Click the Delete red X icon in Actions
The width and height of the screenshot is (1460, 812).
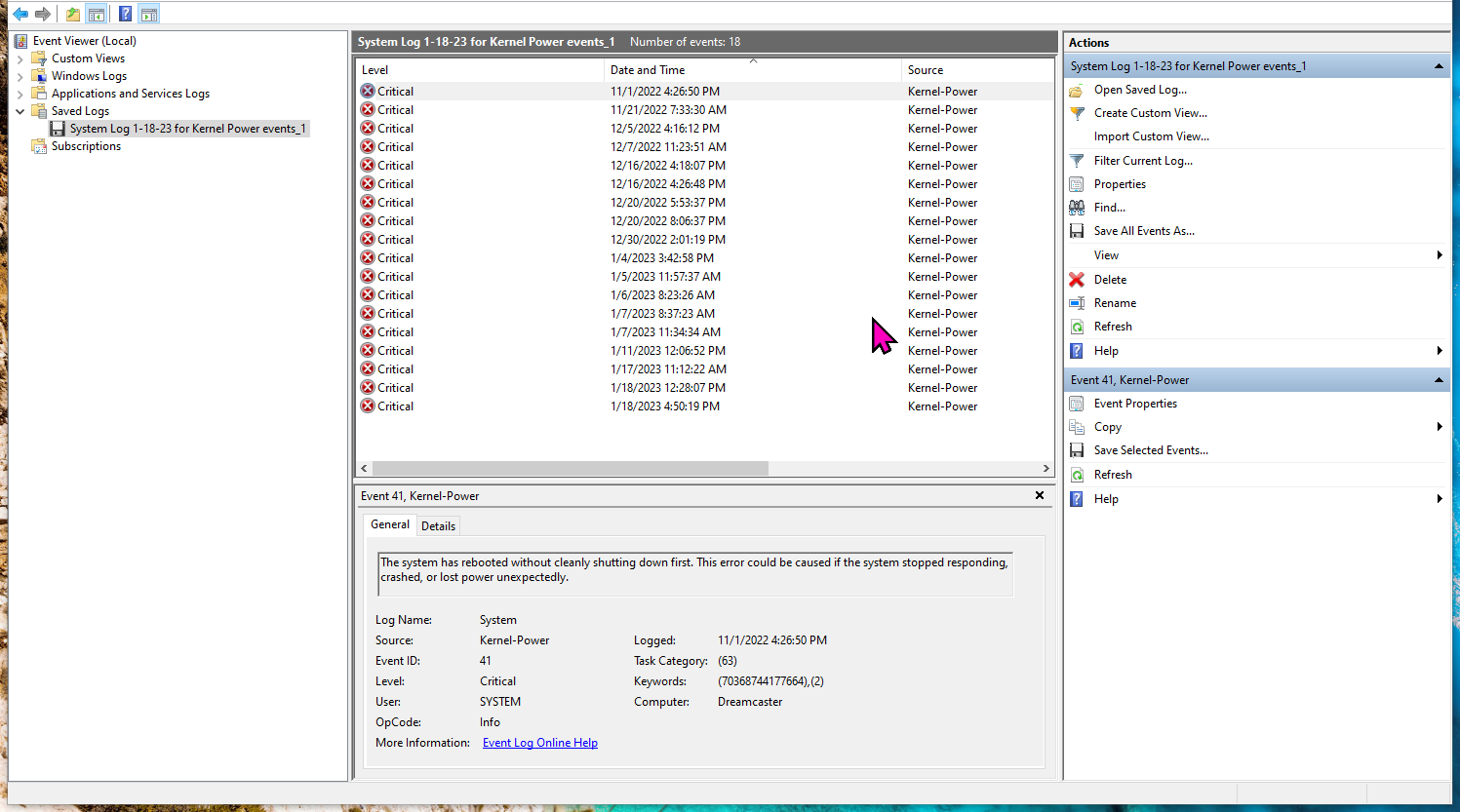click(x=1077, y=280)
